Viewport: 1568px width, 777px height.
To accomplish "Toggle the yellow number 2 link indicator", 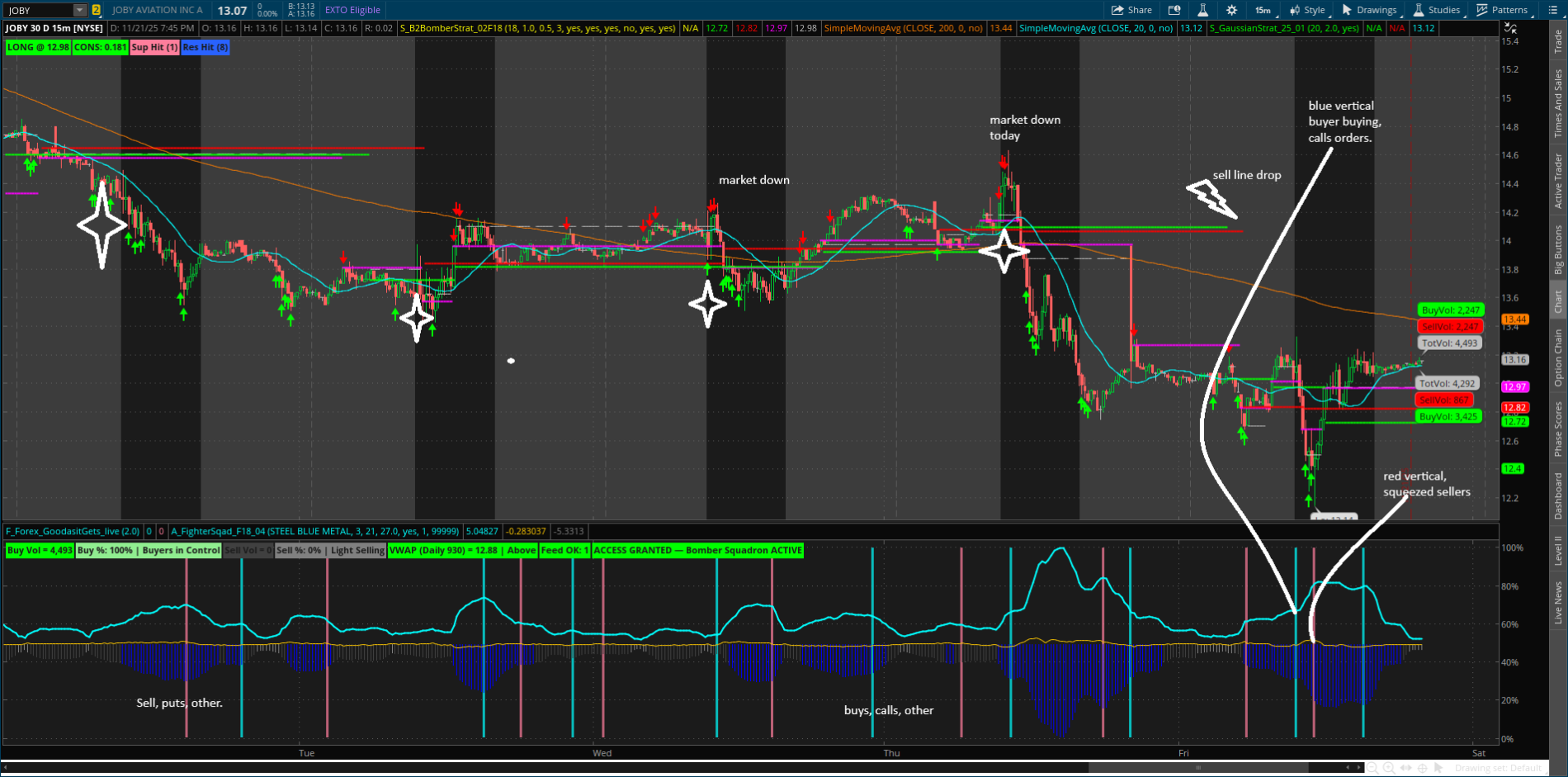I will pyautogui.click(x=97, y=10).
